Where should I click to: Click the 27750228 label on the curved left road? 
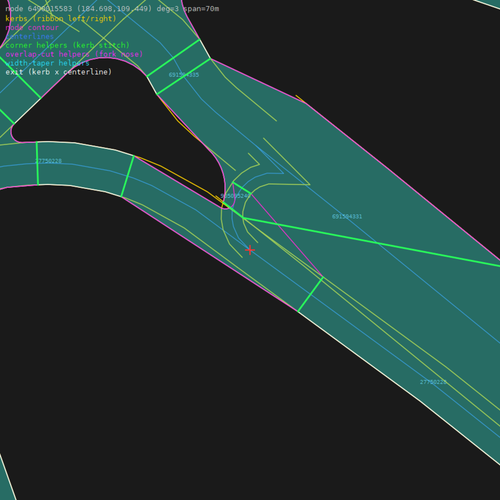[48, 161]
